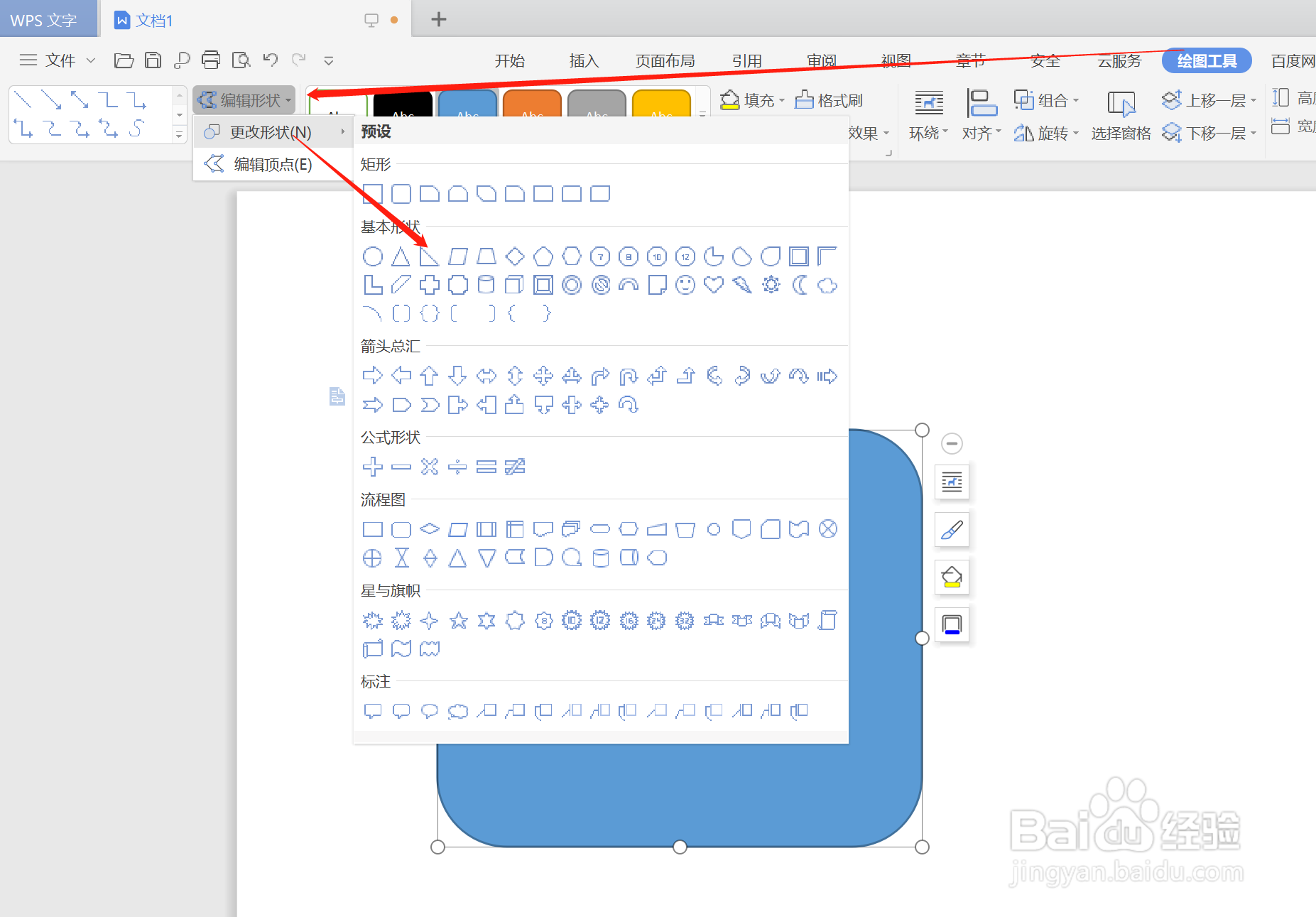Pick the moon shape
This screenshot has height=917, width=1316.
coord(800,285)
